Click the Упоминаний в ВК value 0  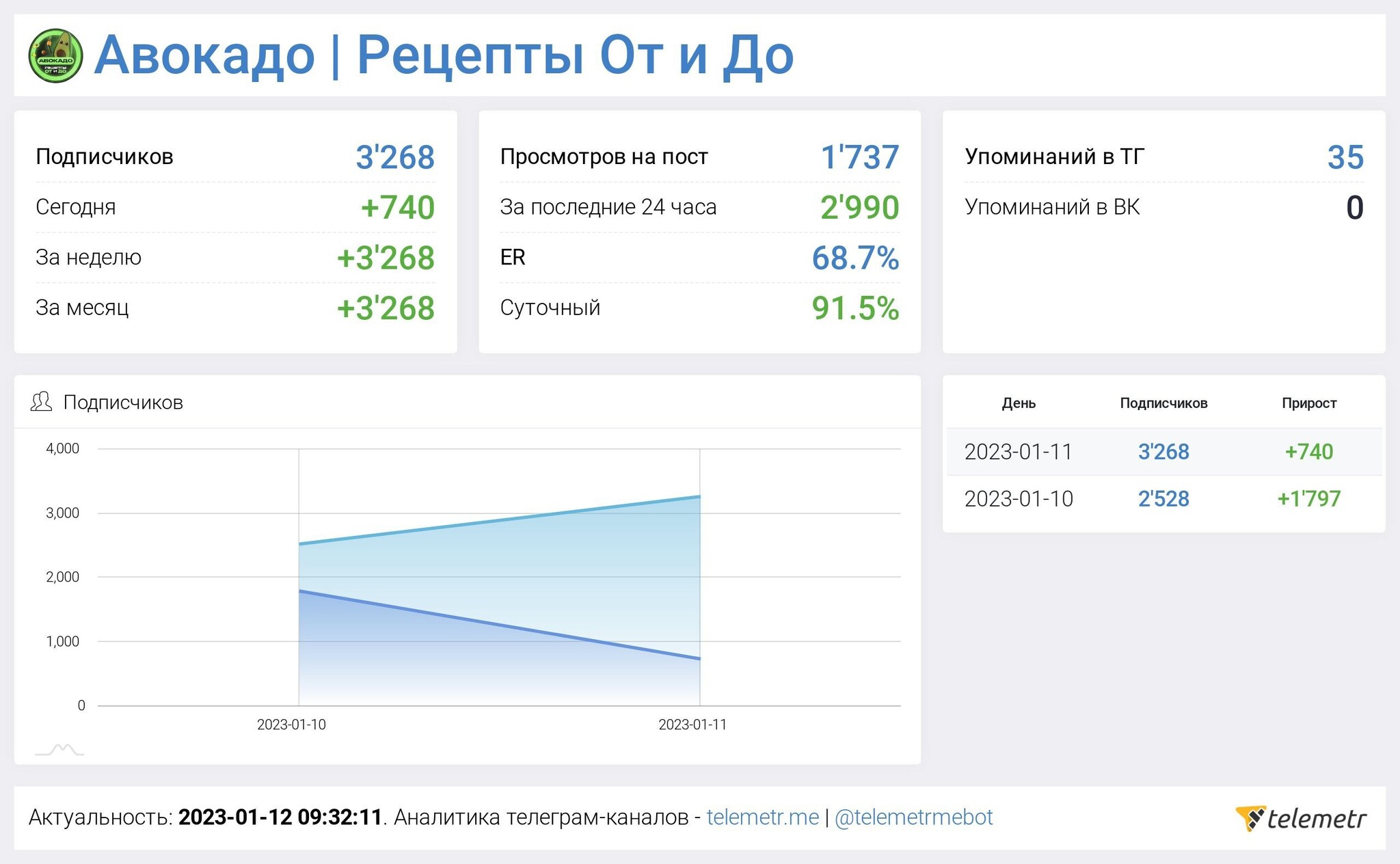point(1355,207)
